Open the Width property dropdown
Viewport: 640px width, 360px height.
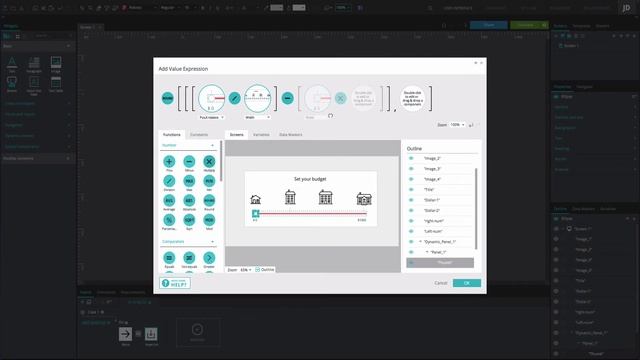click(x=258, y=118)
